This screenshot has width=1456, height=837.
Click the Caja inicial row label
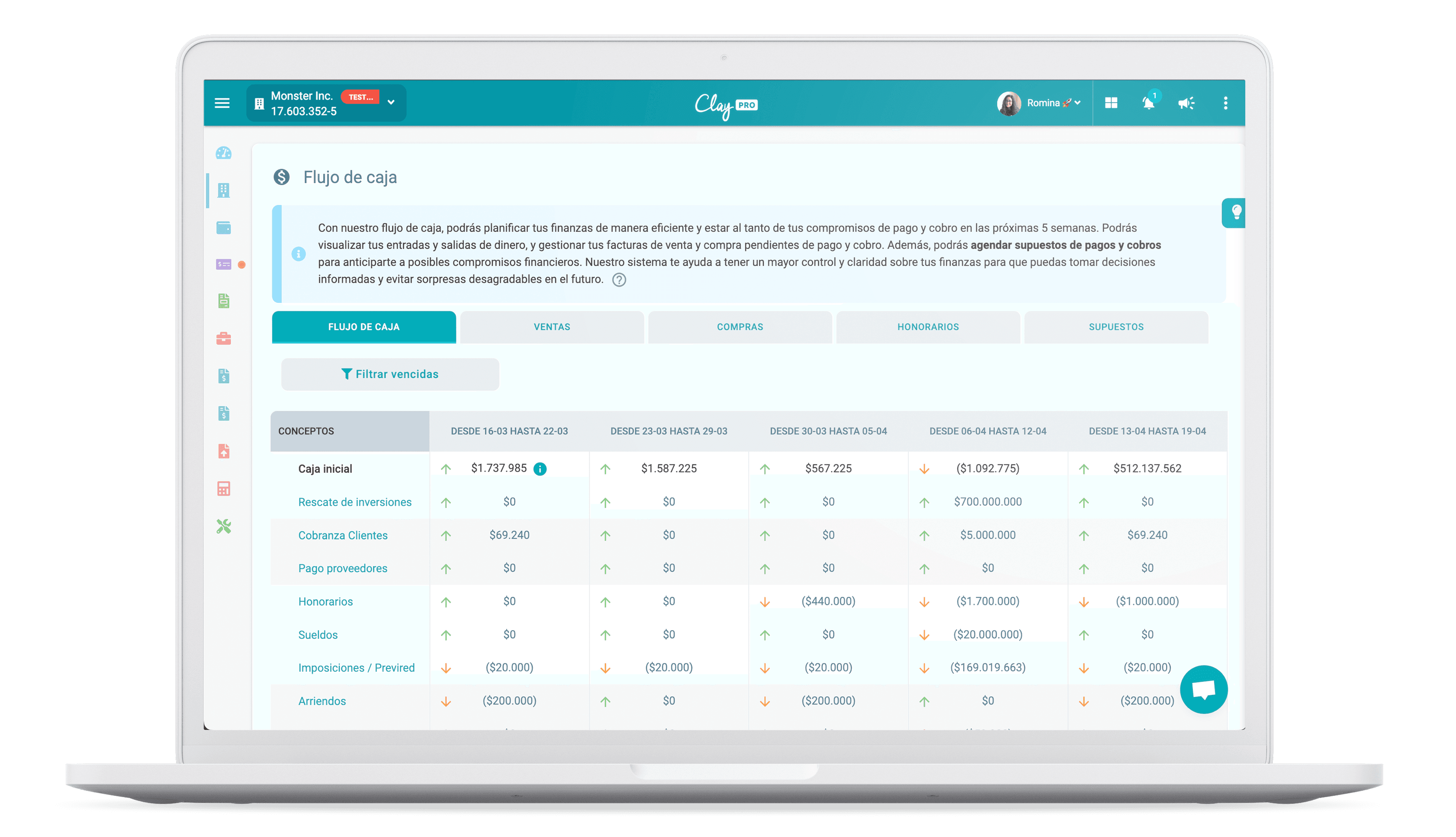pos(325,469)
